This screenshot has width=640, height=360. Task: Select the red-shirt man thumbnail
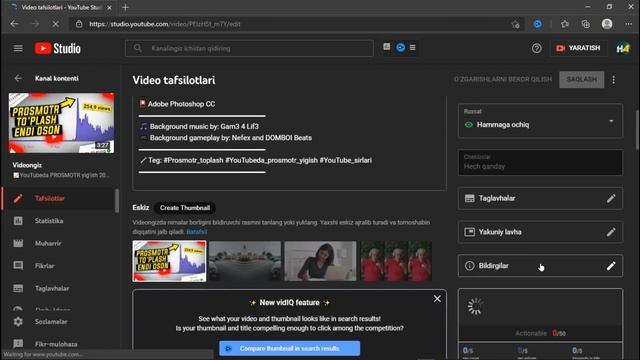point(396,261)
